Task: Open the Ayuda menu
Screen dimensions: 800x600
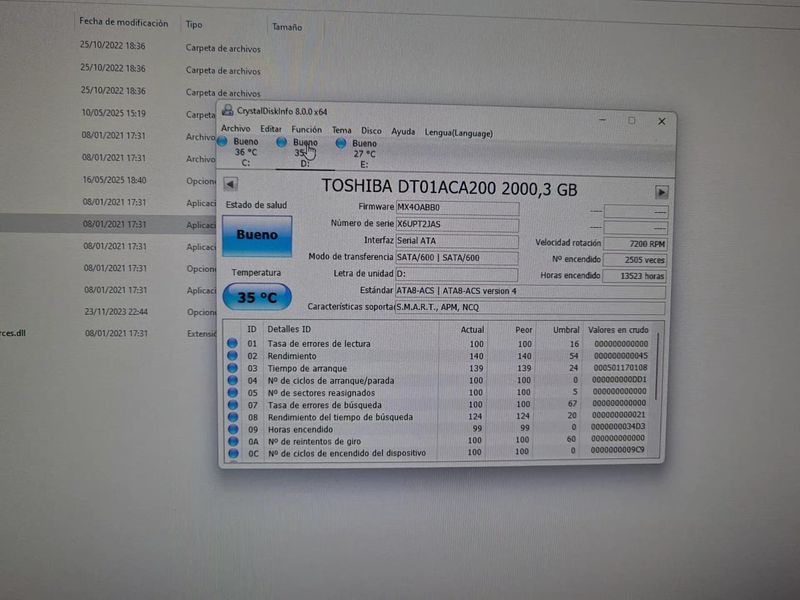Action: (x=403, y=132)
